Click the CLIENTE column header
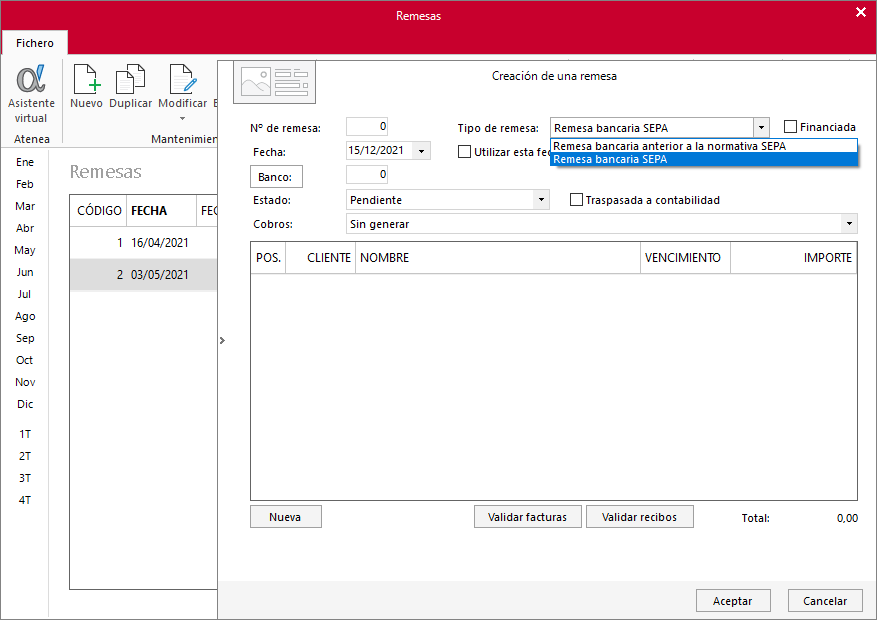Viewport: 877px width, 620px height. [x=320, y=258]
